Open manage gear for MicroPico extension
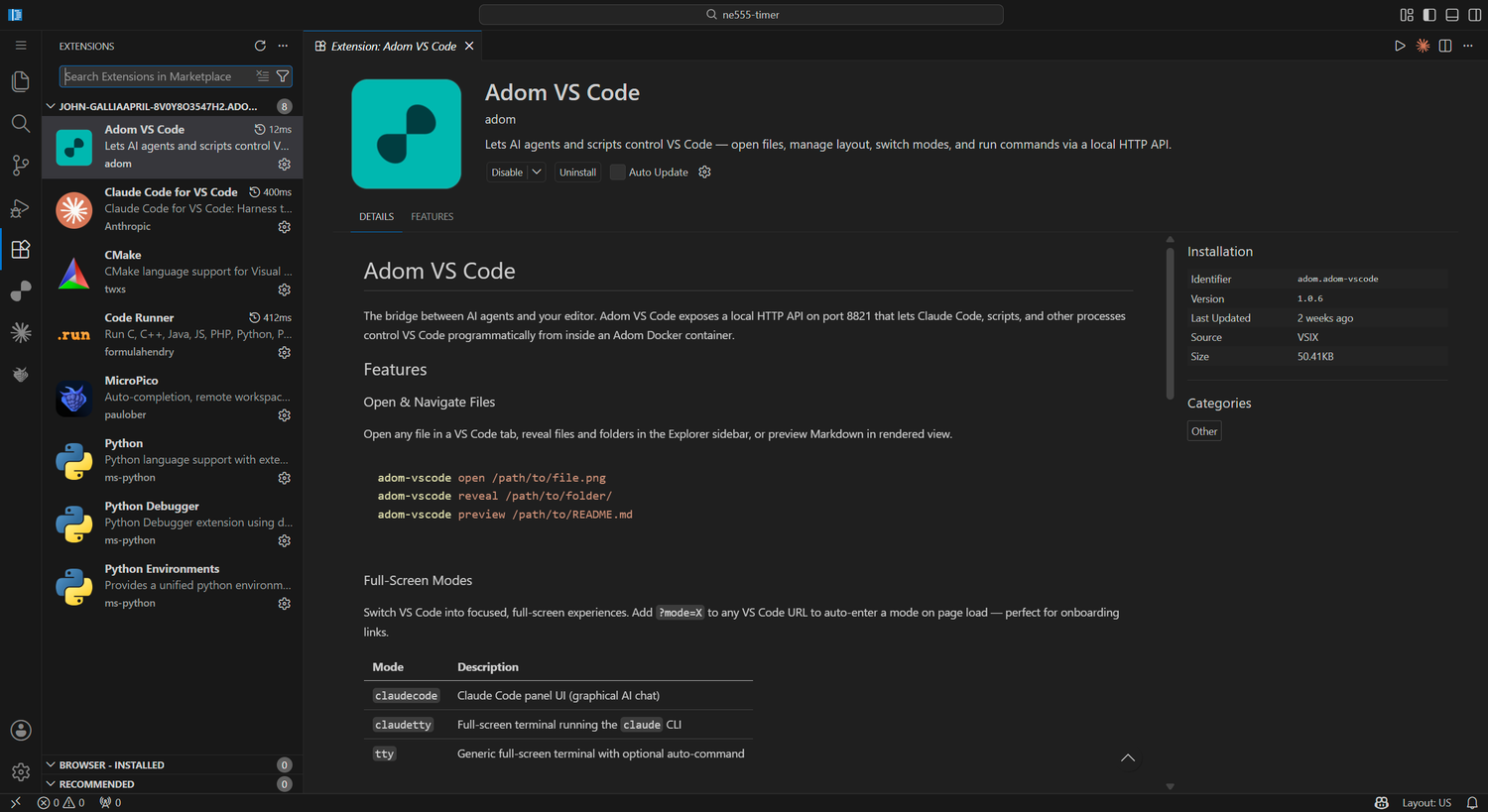The width and height of the screenshot is (1488, 812). pos(285,415)
